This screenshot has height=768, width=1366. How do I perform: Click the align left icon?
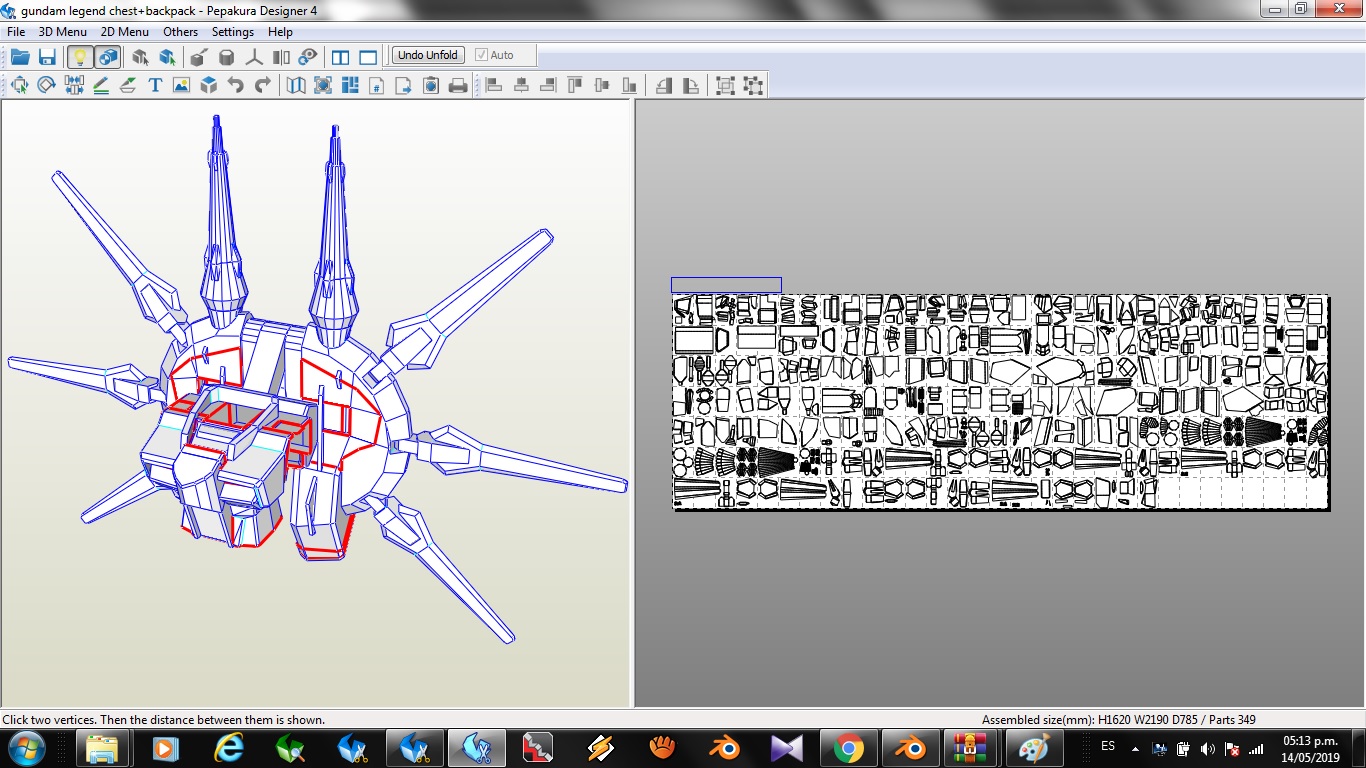point(494,85)
